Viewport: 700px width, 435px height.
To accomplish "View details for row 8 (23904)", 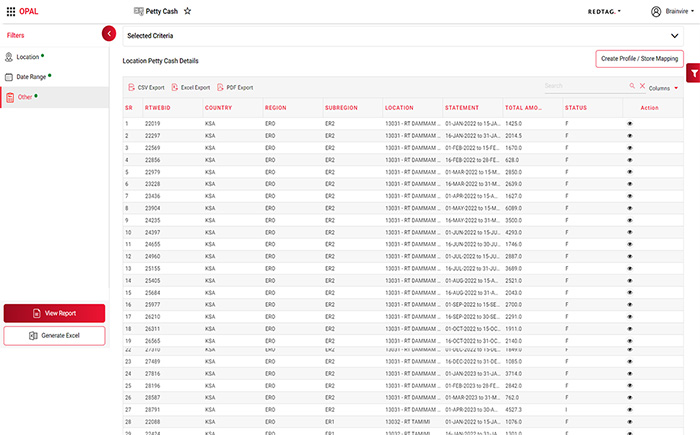I will pos(630,208).
